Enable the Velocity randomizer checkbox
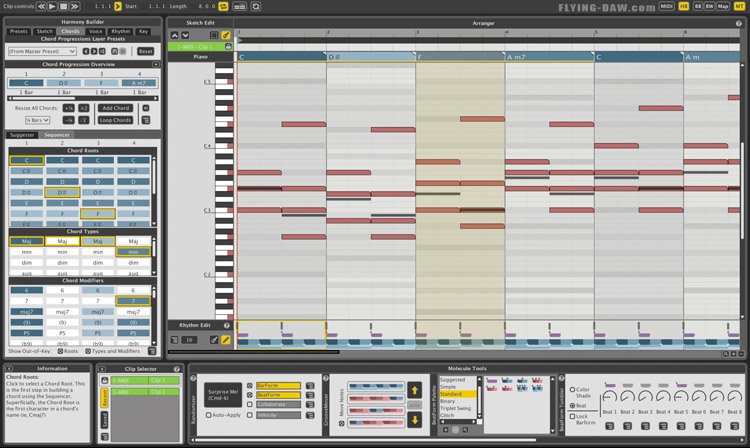Viewport: 750px width, 448px height. (250, 415)
